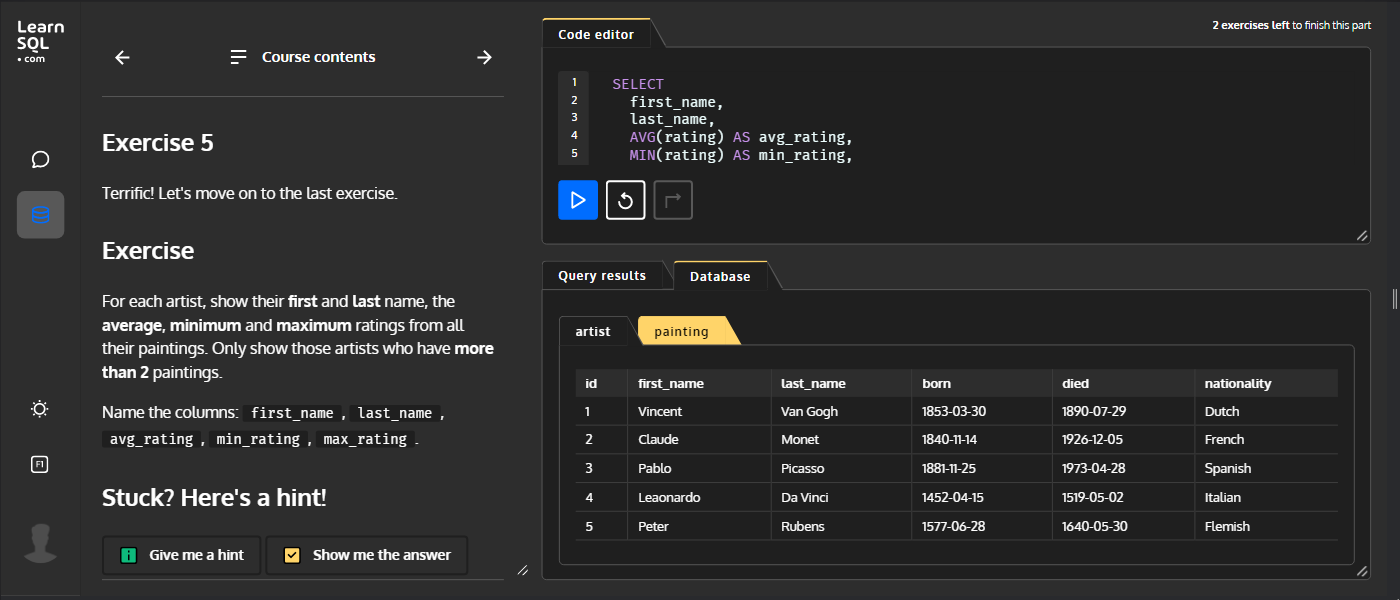
Task: Select the database icon in sidebar
Action: coord(41,215)
